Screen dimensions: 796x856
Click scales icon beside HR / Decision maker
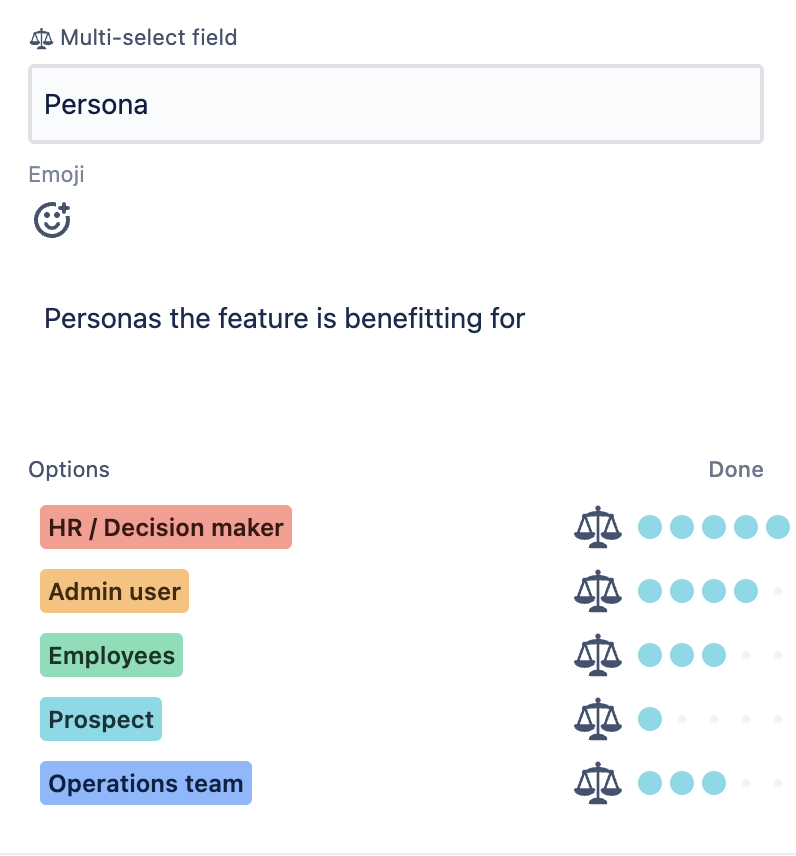coord(597,527)
